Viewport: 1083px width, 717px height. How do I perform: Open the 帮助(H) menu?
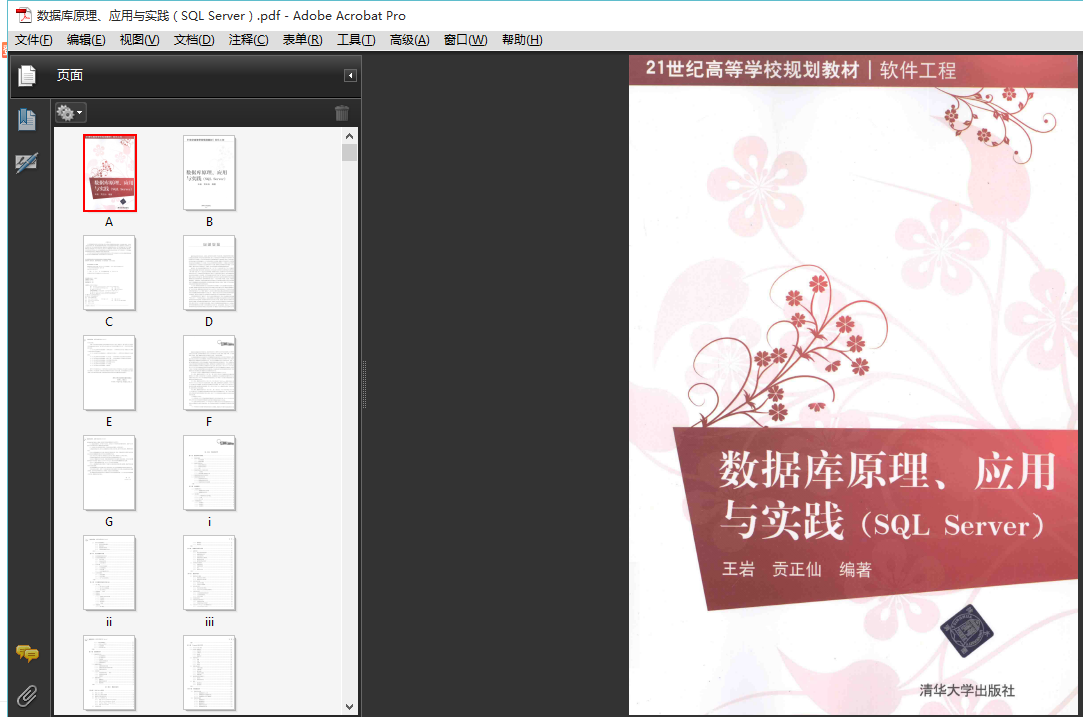tap(522, 40)
